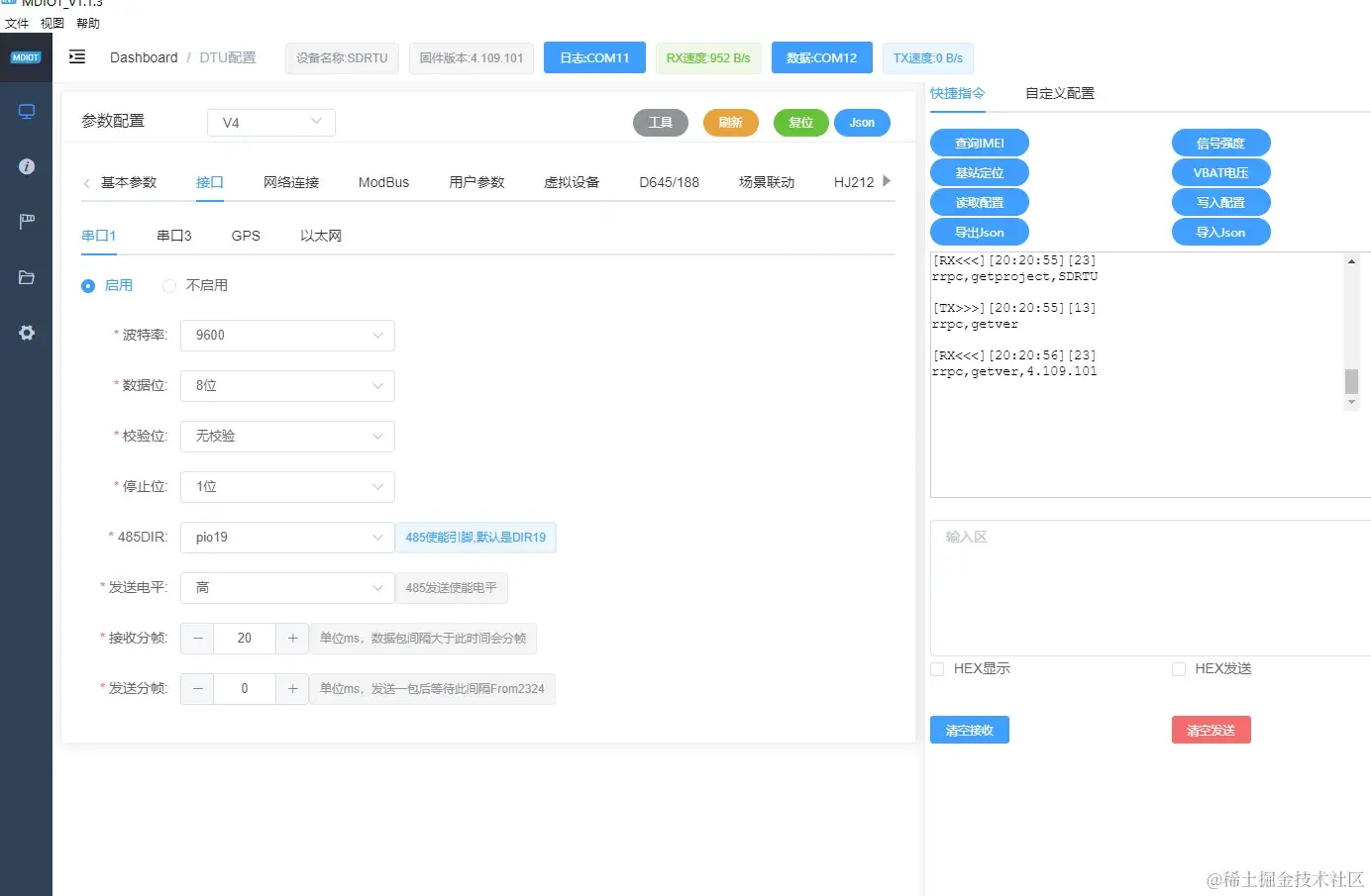Switch to the 场景联动 tab

coord(767,182)
